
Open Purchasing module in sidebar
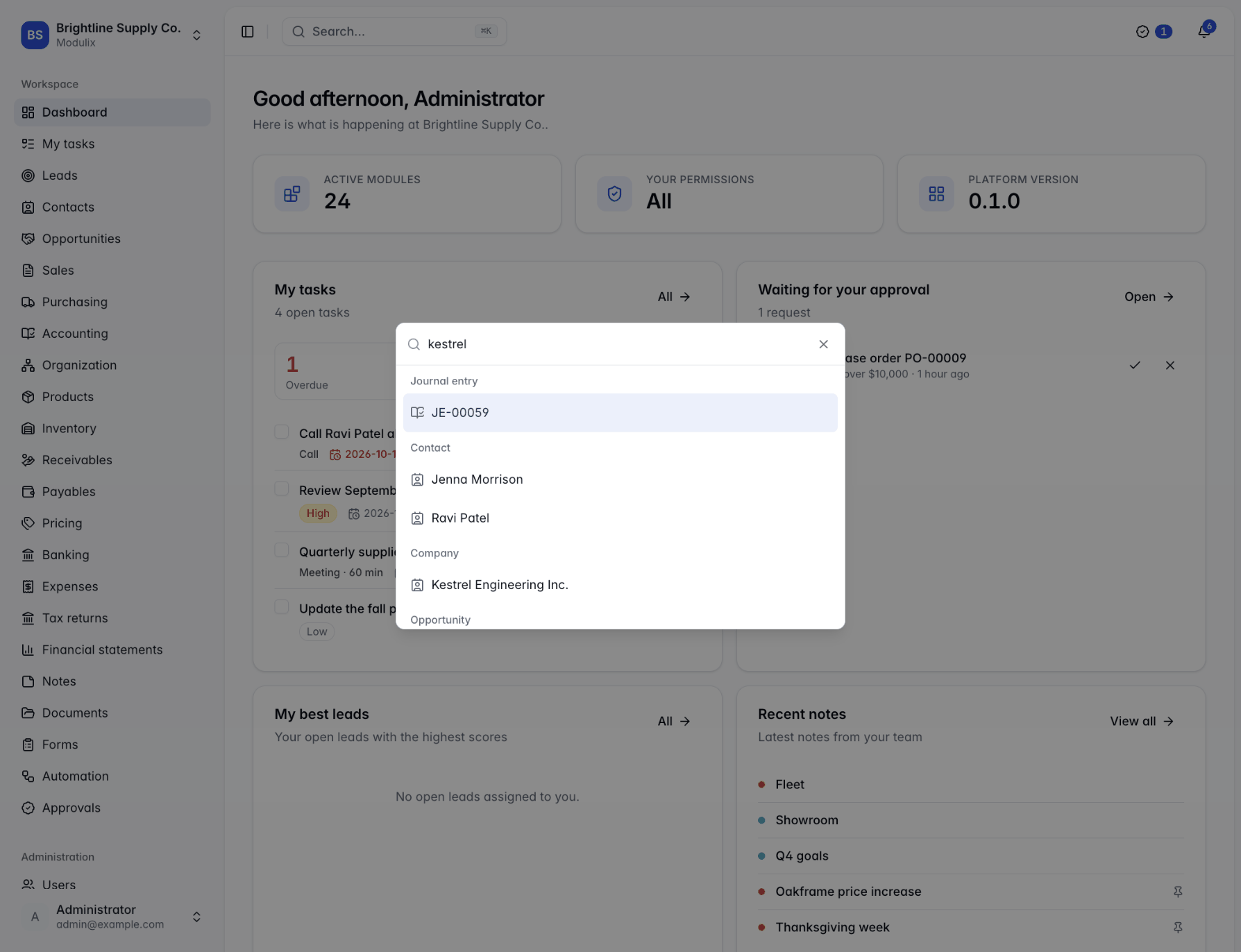(x=112, y=302)
